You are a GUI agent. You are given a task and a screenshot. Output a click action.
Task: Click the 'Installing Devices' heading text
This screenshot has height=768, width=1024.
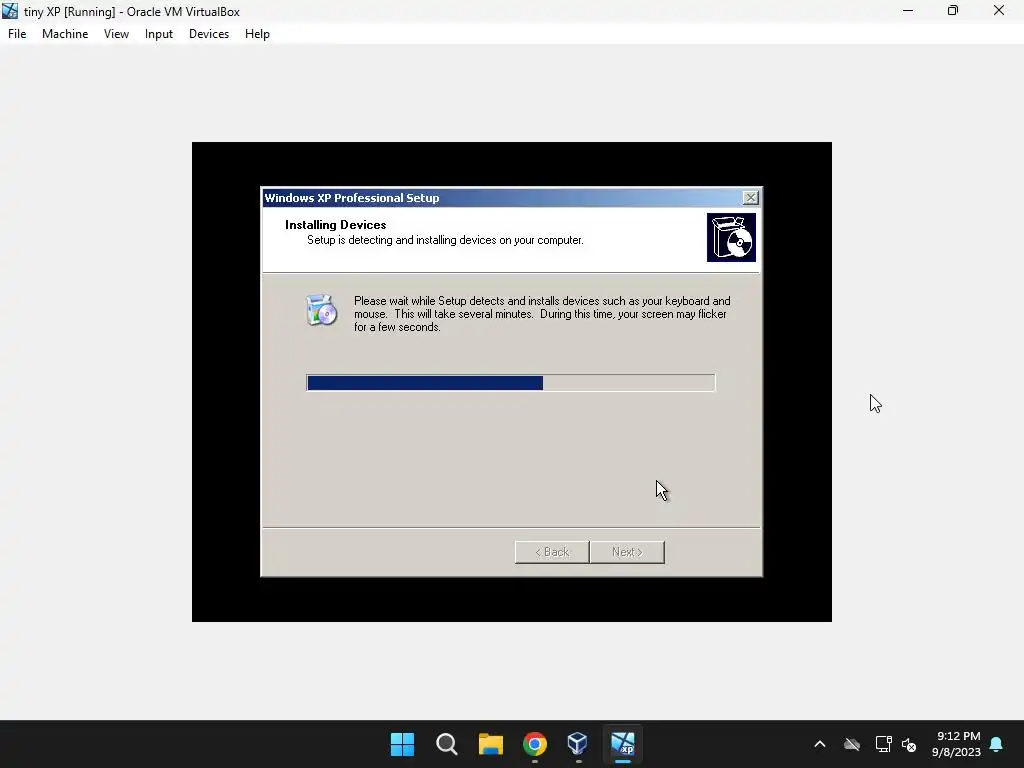click(336, 225)
